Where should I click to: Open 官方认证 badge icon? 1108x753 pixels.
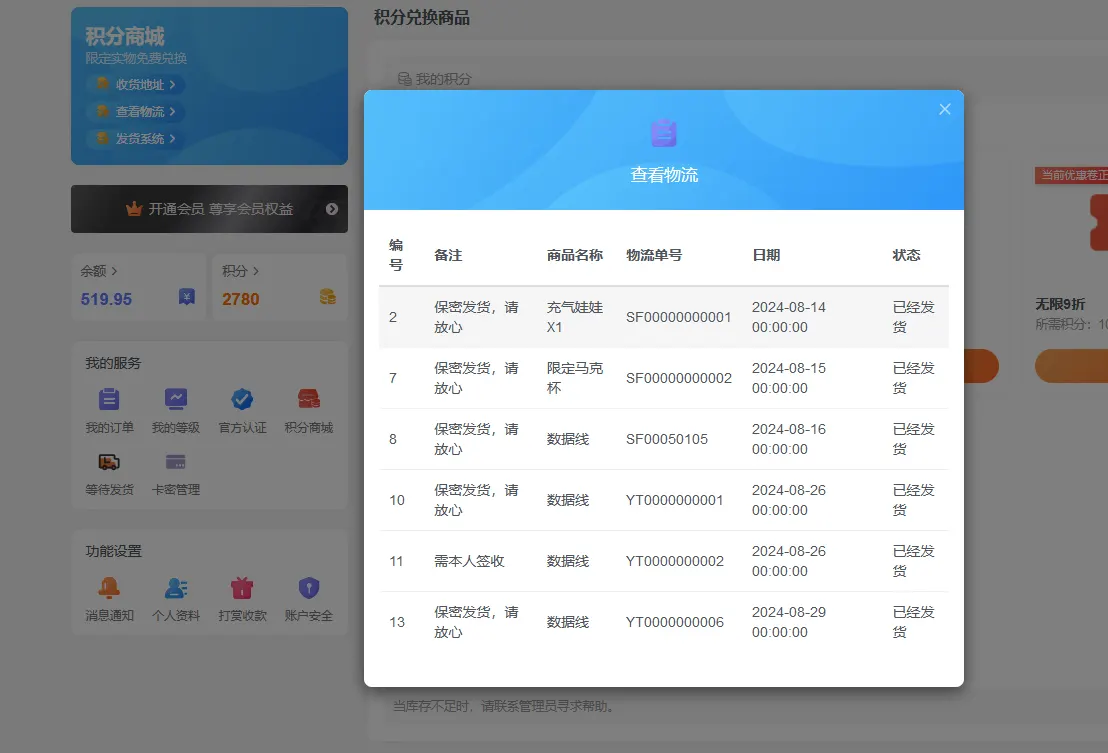pyautogui.click(x=242, y=399)
